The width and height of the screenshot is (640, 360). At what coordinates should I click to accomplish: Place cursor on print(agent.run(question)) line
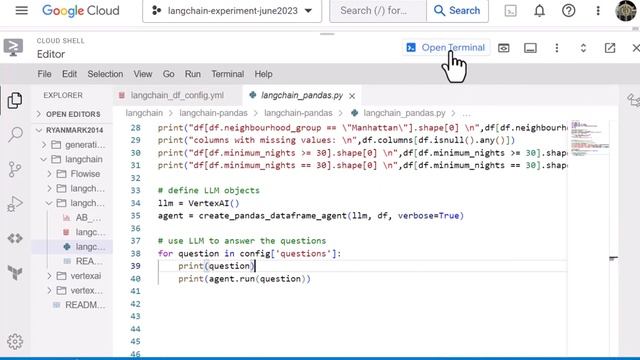click(244, 279)
